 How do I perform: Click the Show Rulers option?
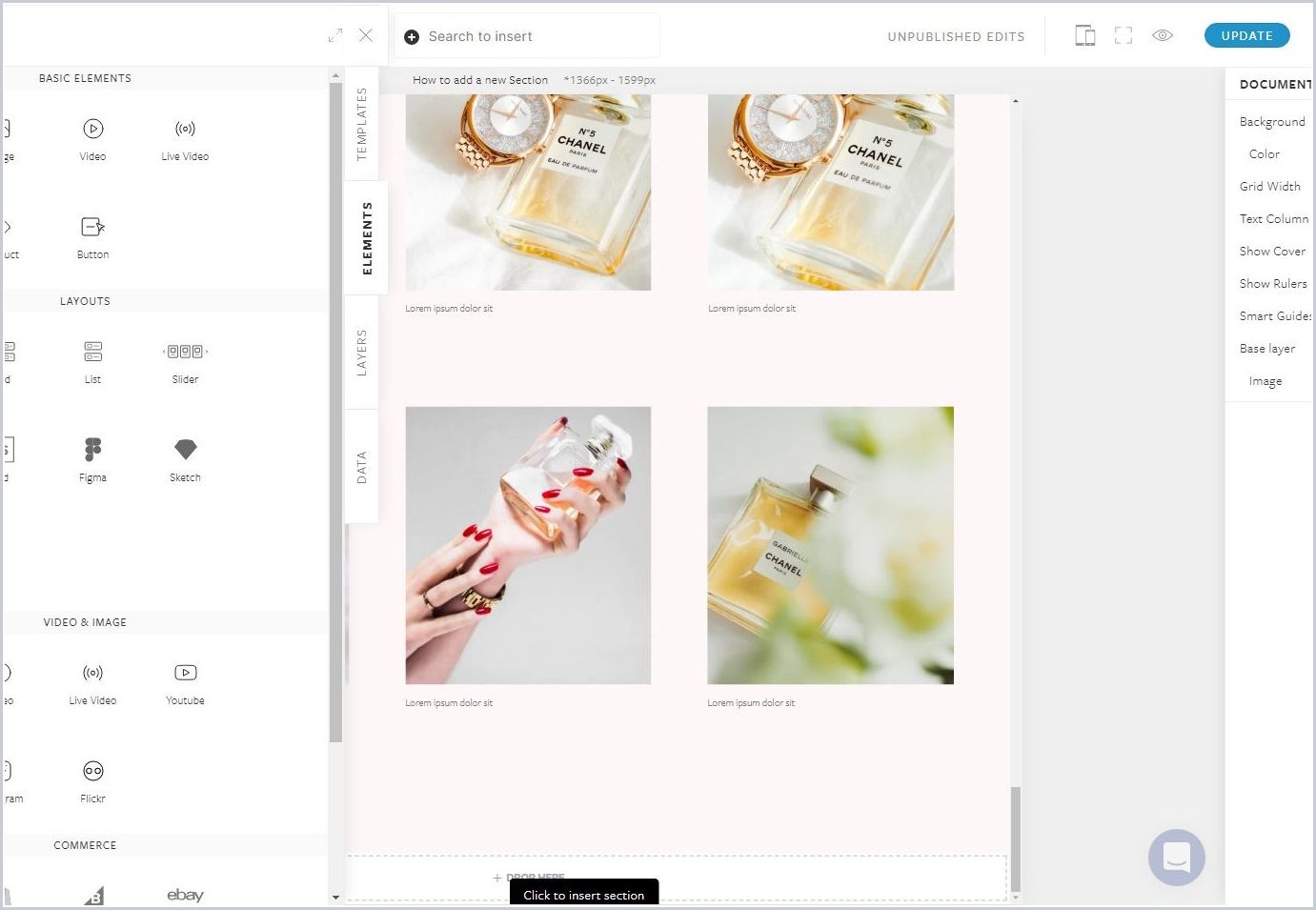click(1273, 284)
